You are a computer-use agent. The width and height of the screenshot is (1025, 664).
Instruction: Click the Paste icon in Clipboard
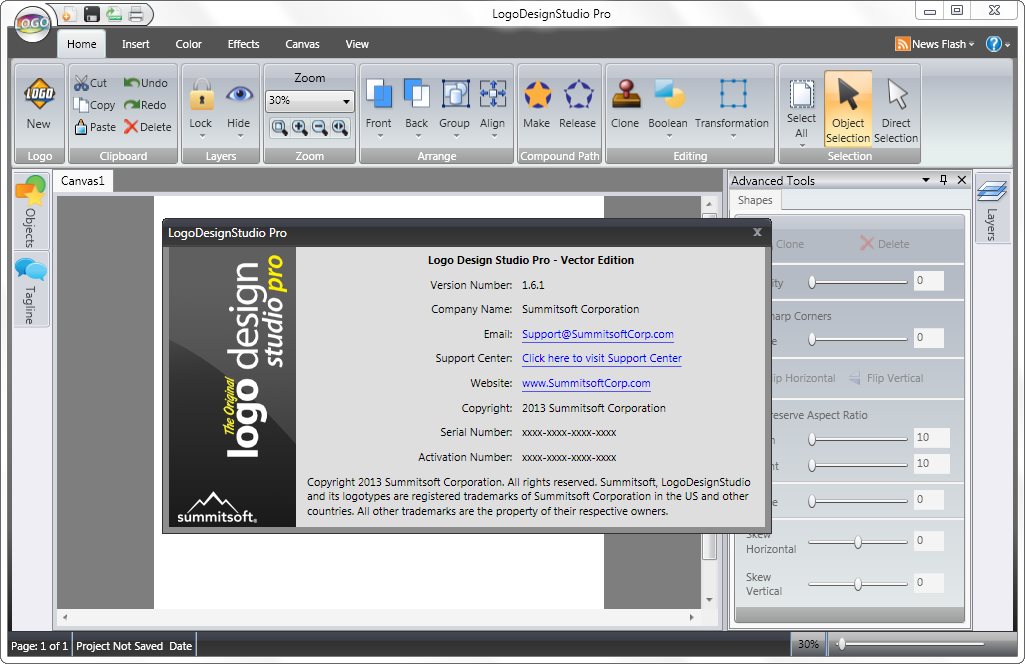click(81, 127)
